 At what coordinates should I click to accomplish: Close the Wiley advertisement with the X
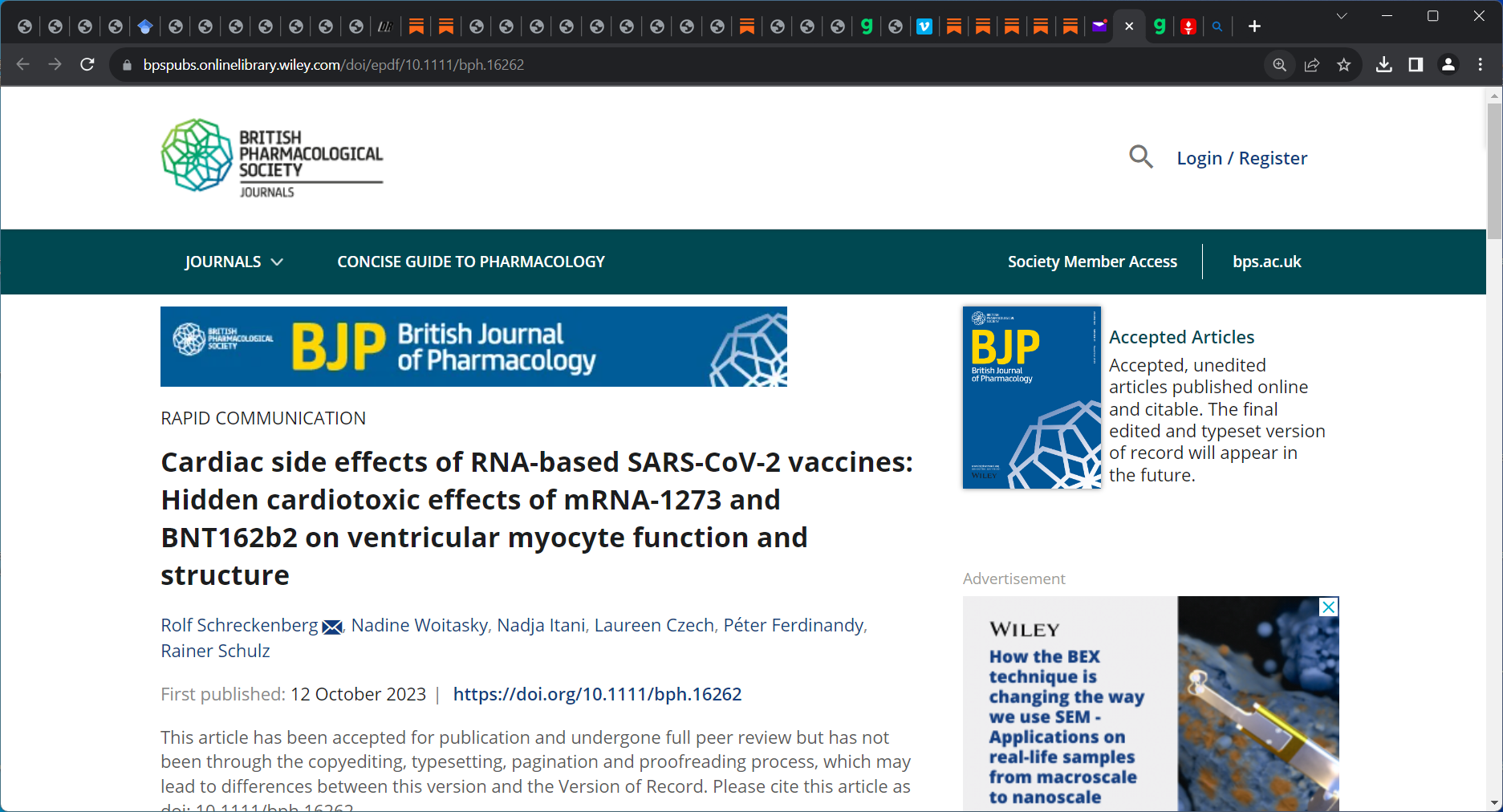(x=1329, y=607)
